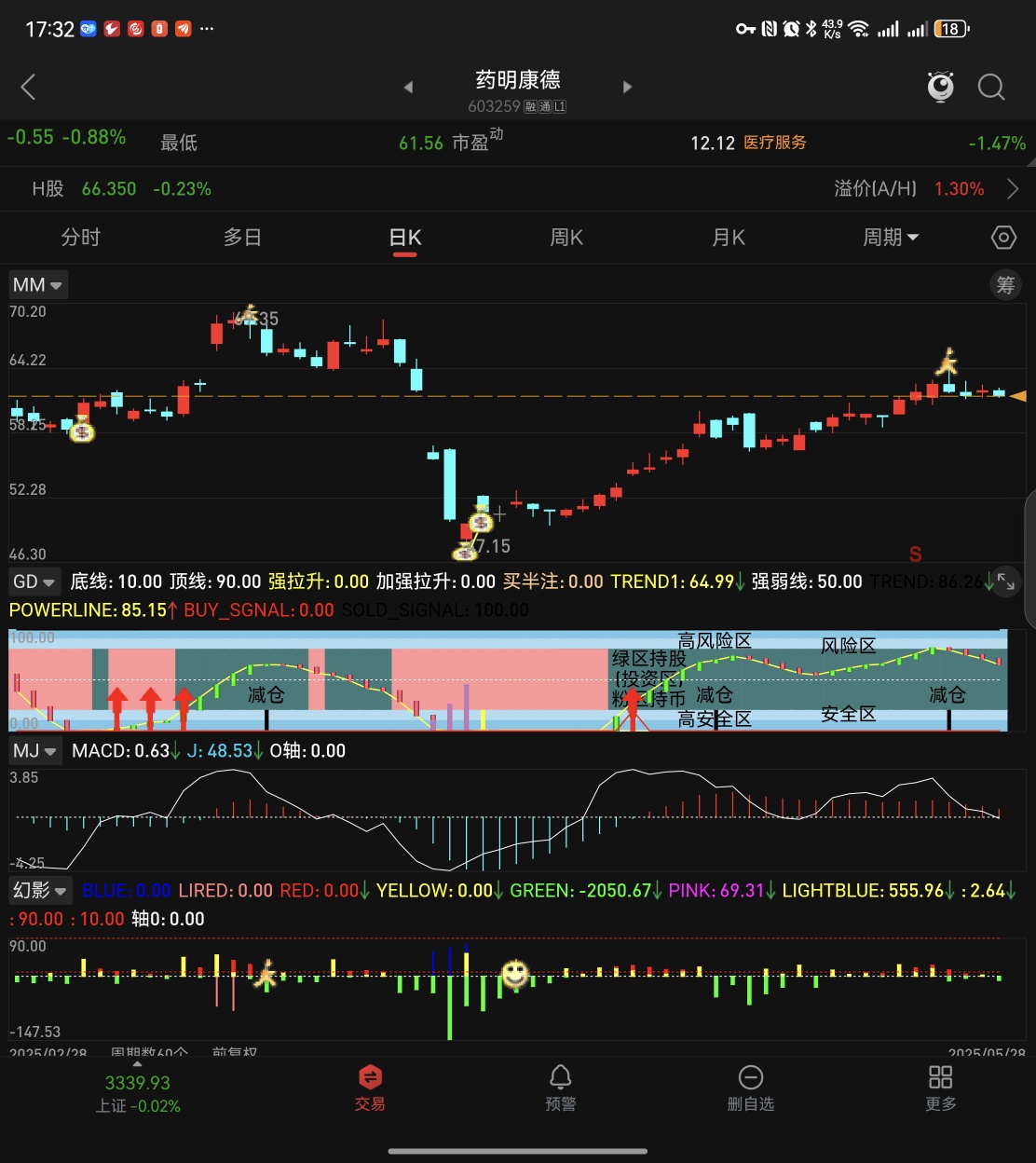Tap the Bluetooth icon in status bar
The image size is (1036, 1163).
coord(811,29)
